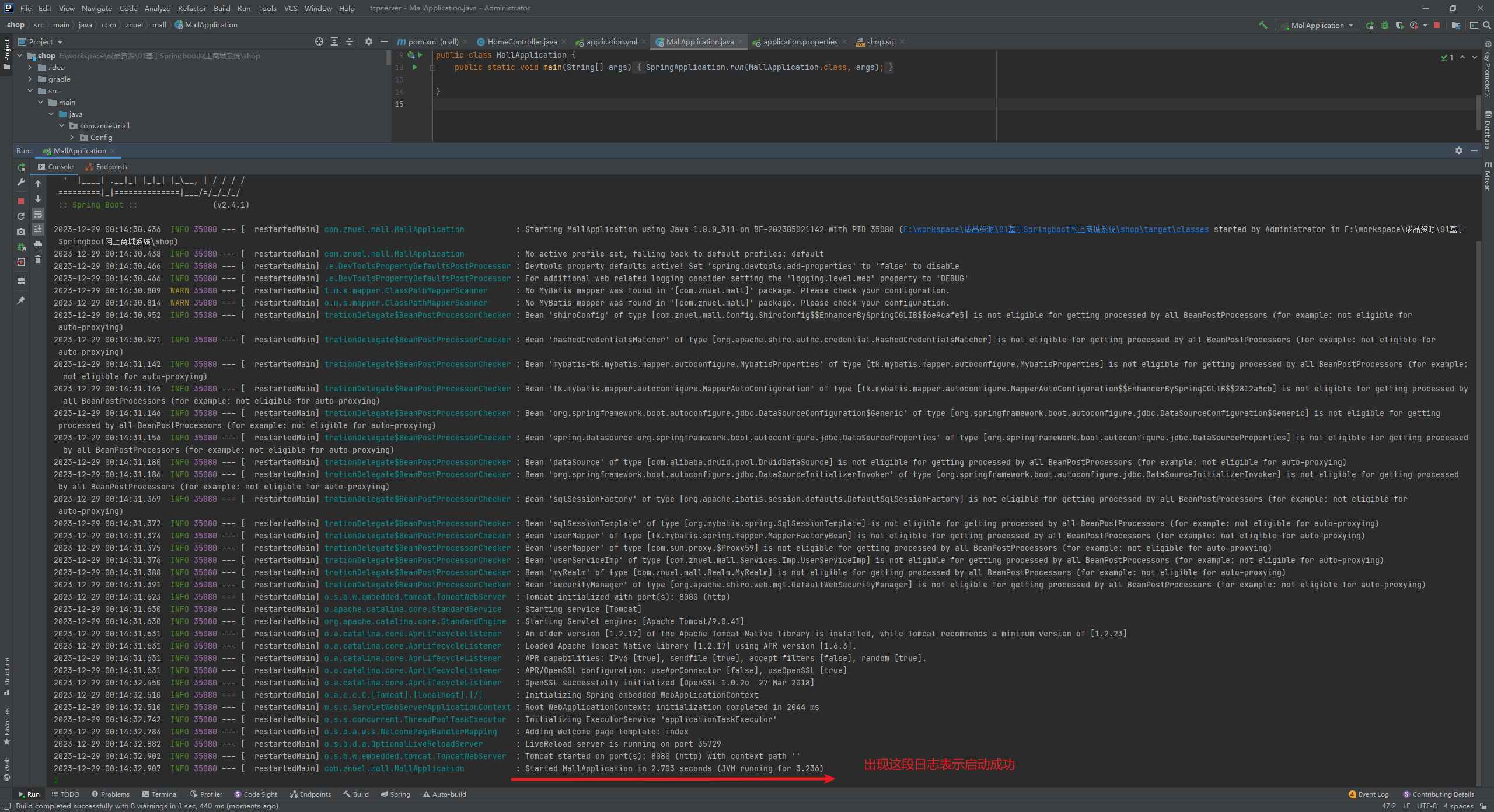The image size is (1494, 812).
Task: Switch to application.yml editor tab
Action: [611, 41]
